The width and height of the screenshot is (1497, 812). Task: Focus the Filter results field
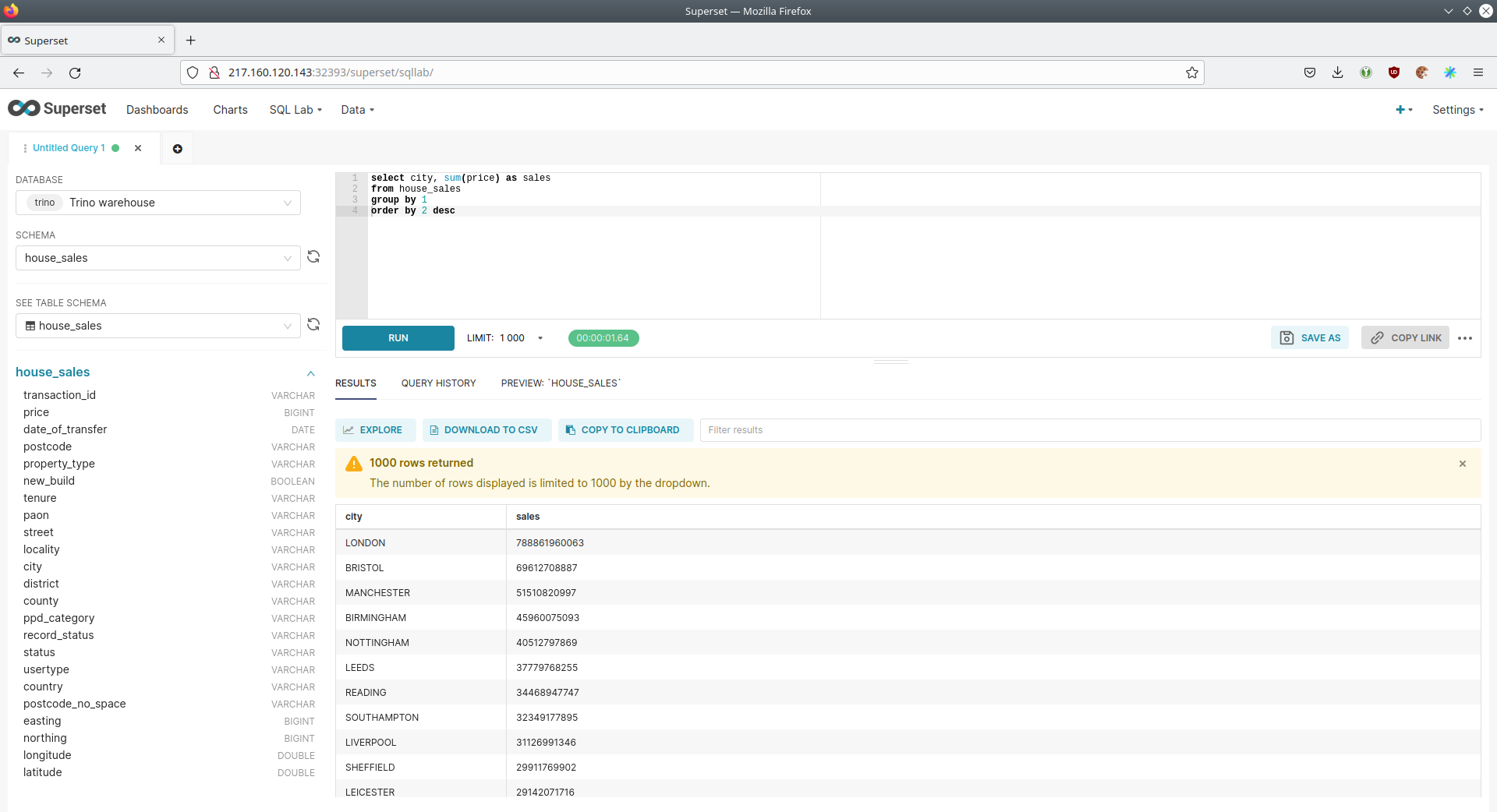tap(1089, 430)
